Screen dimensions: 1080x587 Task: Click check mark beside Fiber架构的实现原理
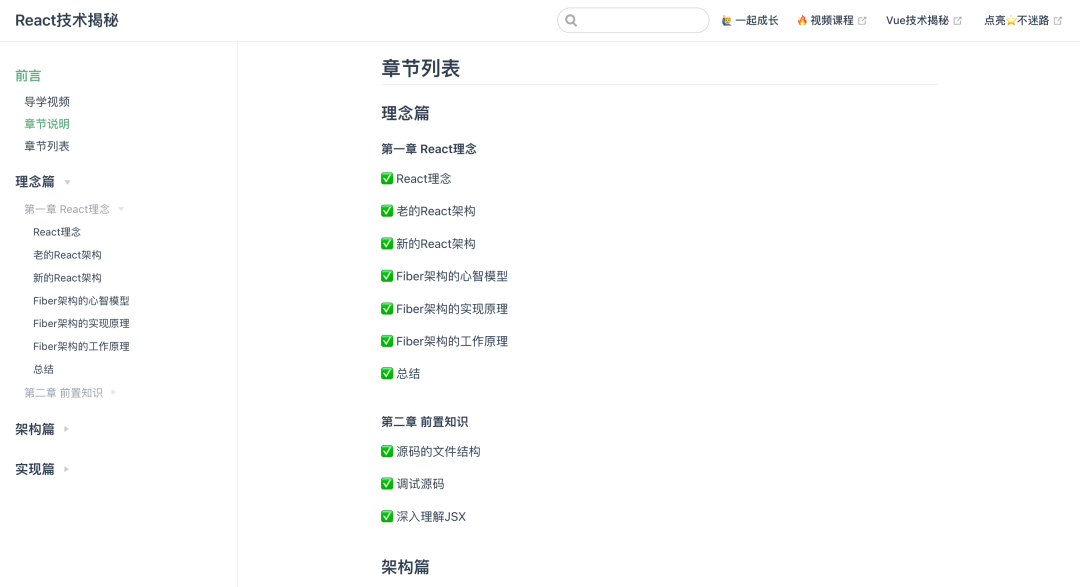[x=387, y=309]
